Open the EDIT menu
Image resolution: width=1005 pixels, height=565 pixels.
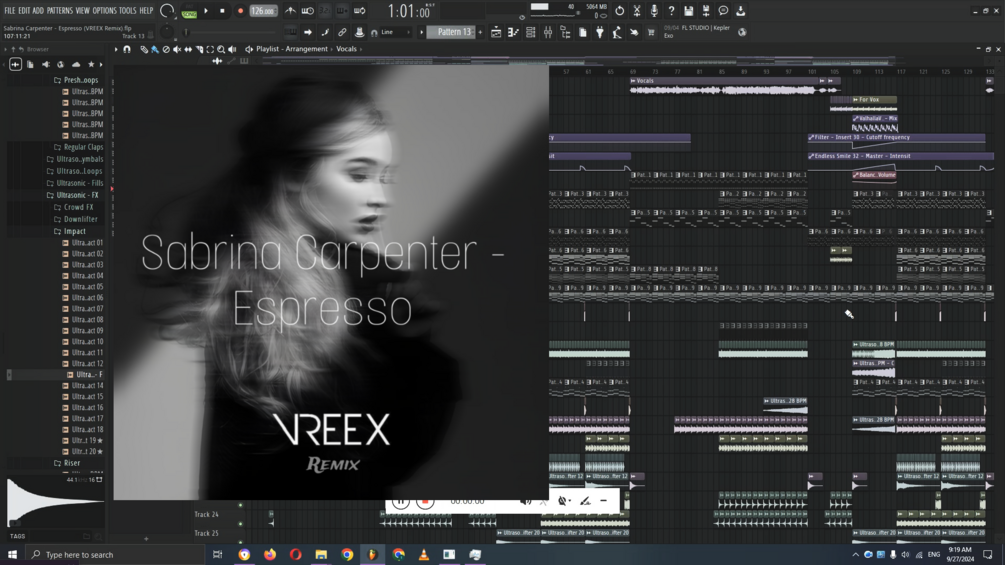click(x=24, y=10)
